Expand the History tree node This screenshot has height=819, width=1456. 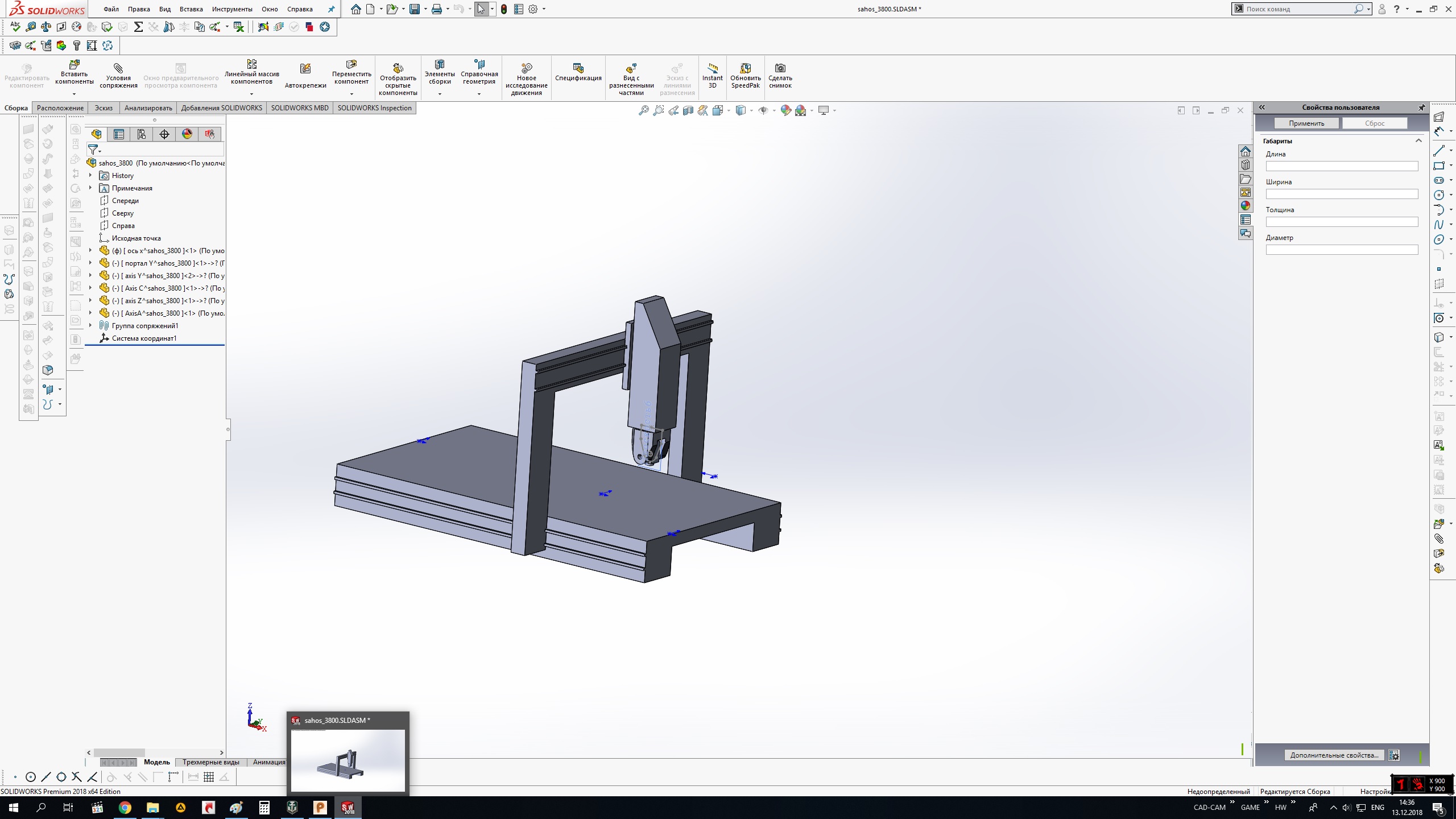tap(90, 176)
